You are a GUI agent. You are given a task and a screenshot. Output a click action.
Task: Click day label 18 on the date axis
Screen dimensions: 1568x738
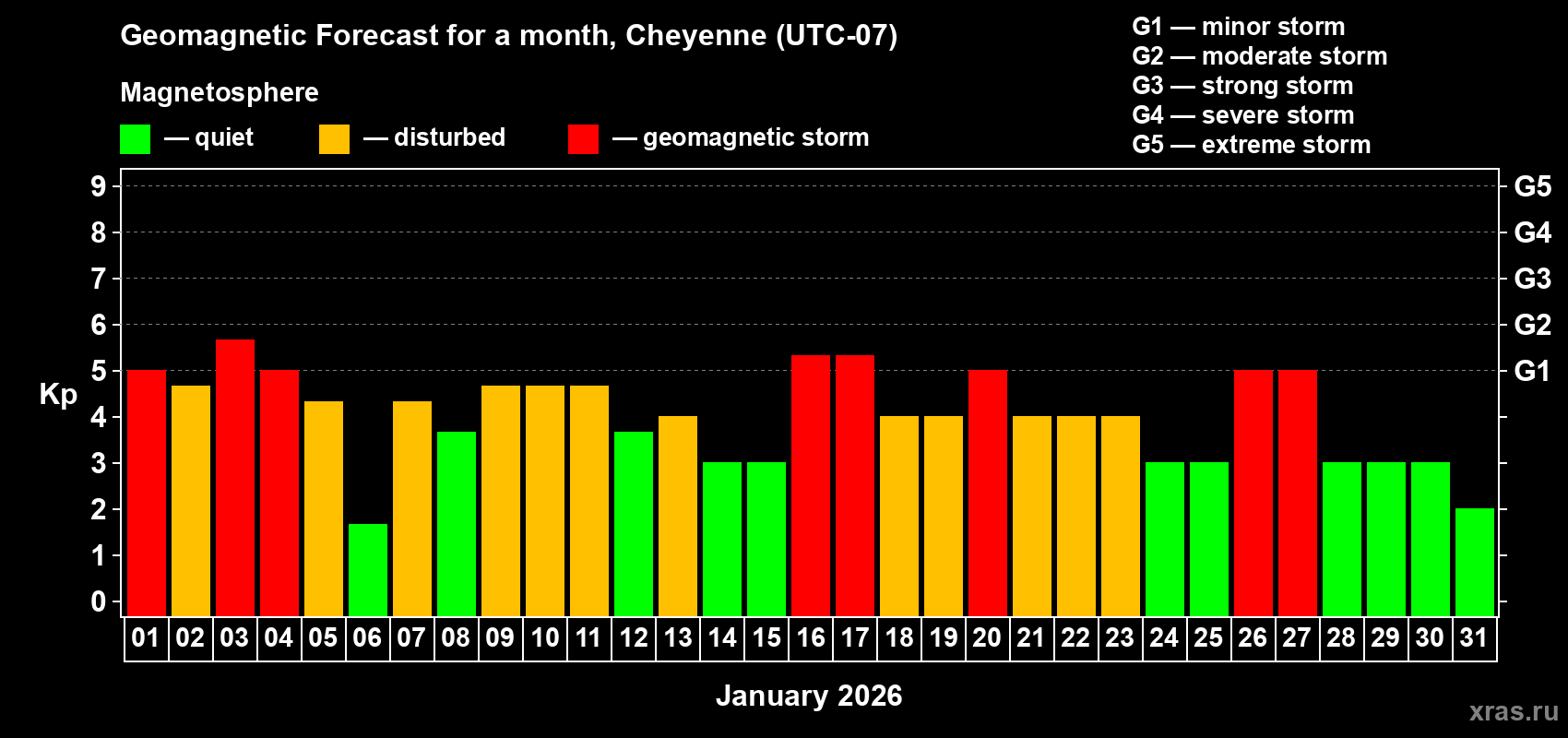pos(898,637)
